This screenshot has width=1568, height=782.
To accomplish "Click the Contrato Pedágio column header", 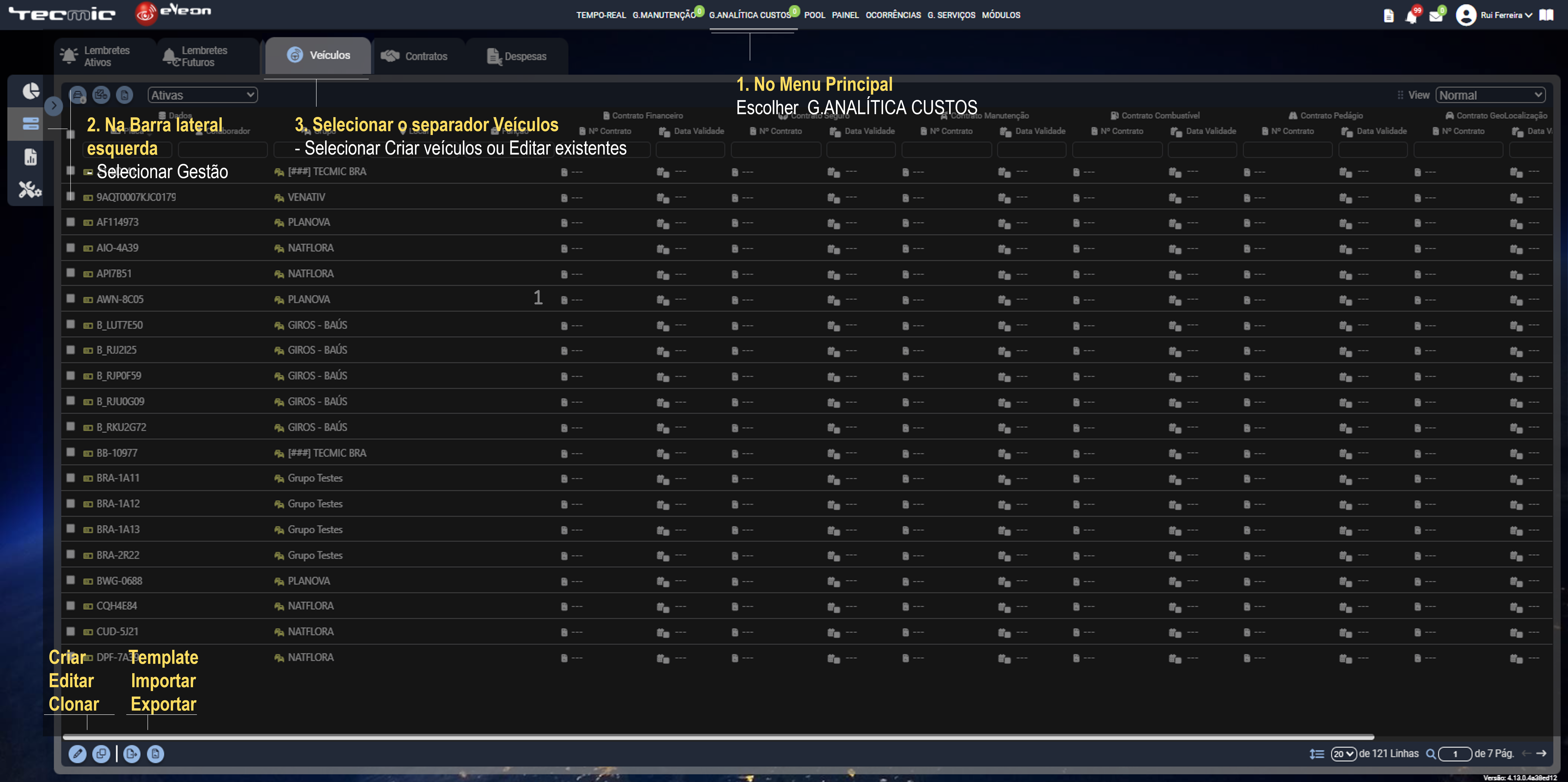I will point(1326,116).
